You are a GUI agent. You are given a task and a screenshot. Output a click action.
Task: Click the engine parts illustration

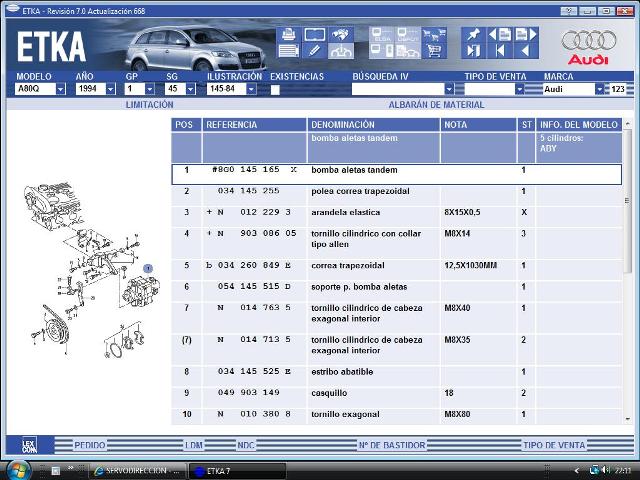pyautogui.click(x=93, y=270)
